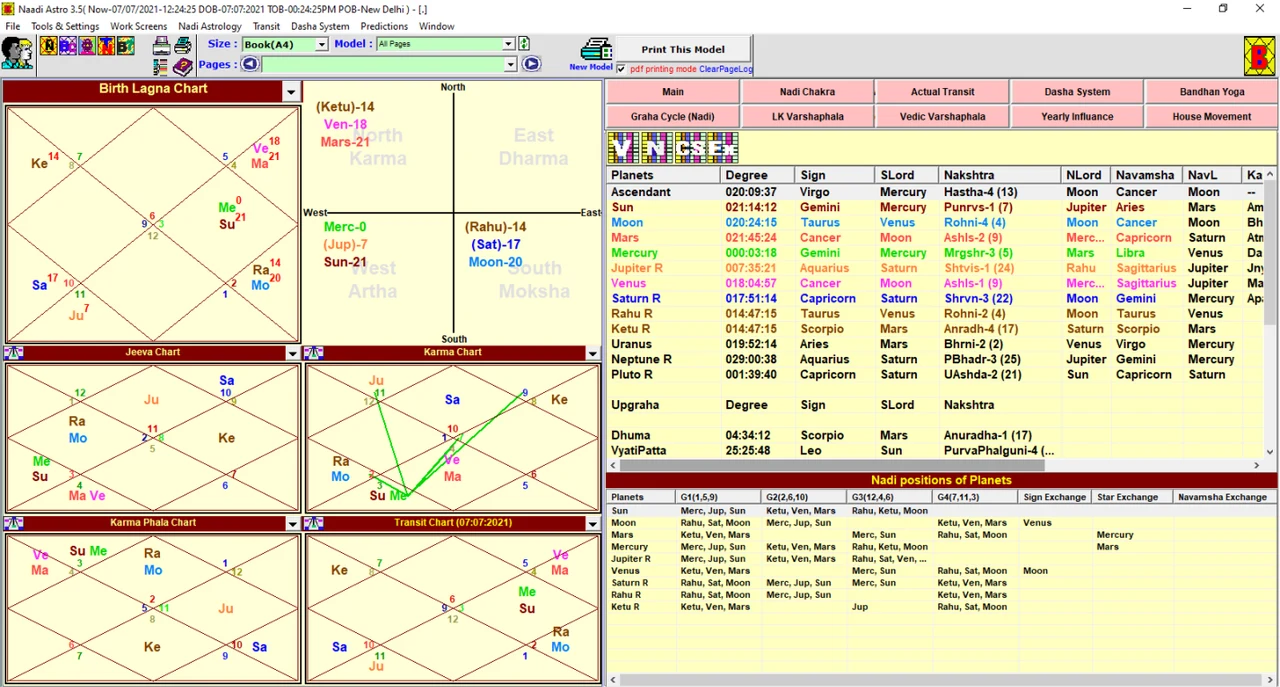
Task: Open the Predictions menu
Action: [384, 26]
